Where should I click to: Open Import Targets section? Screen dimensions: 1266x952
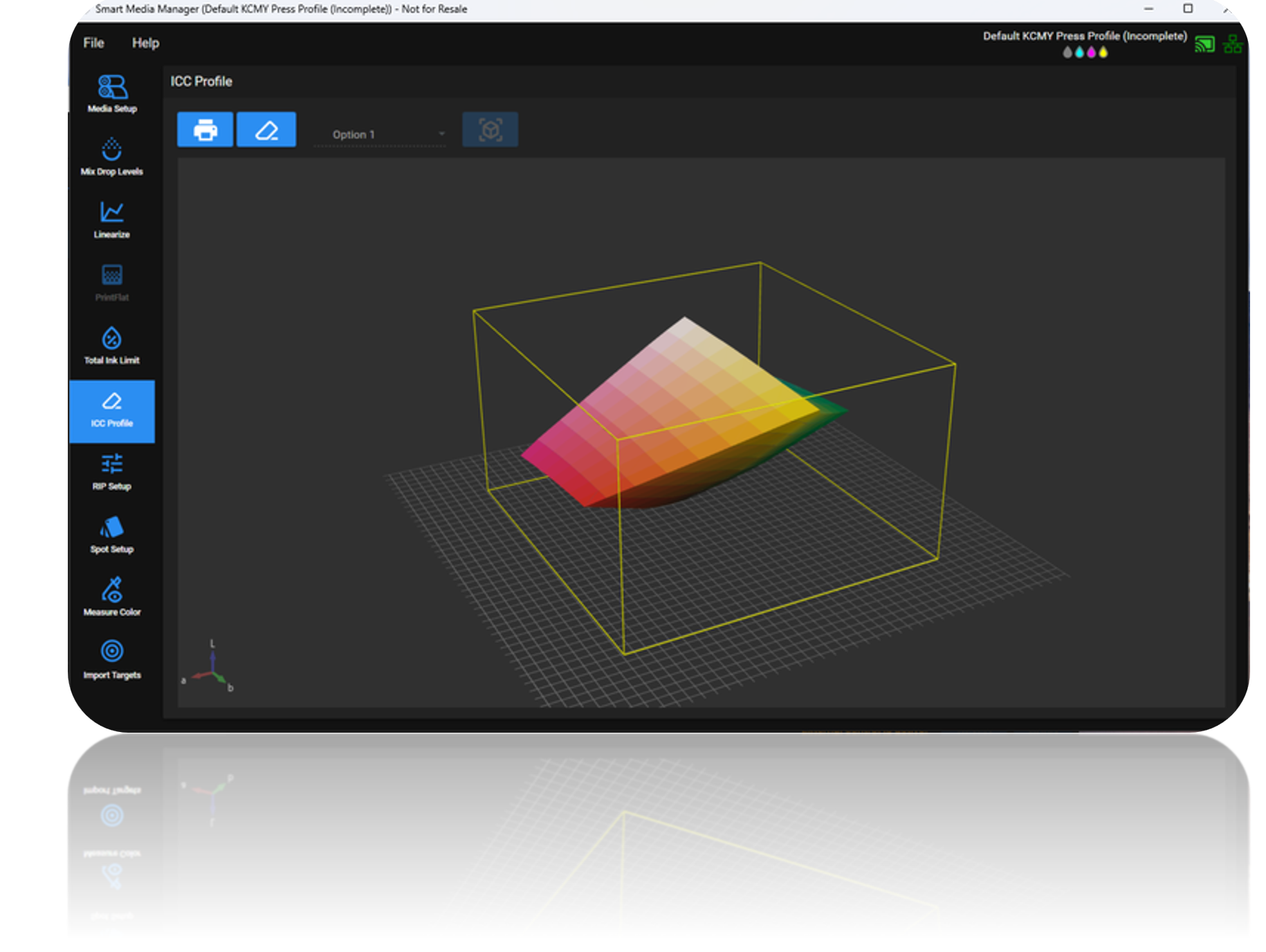112,661
